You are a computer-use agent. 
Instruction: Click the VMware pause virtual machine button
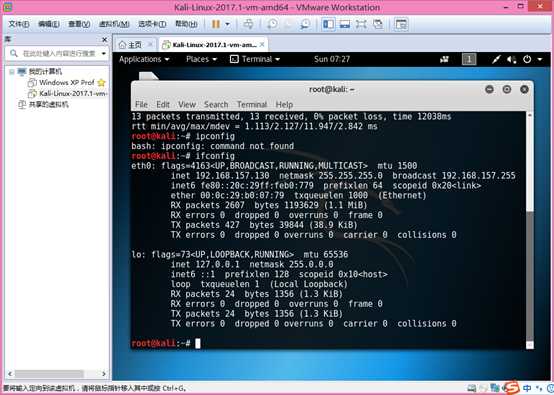[x=216, y=24]
